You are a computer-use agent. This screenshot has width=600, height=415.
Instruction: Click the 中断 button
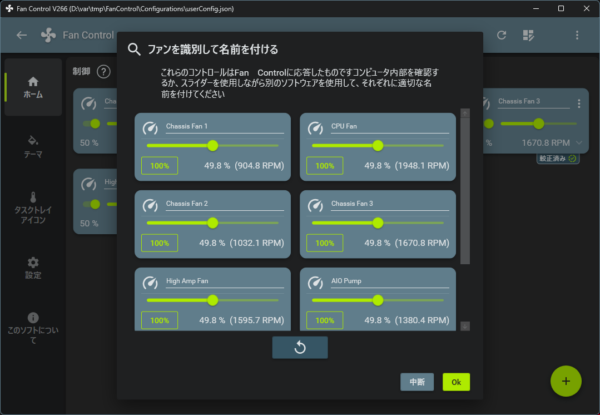[x=417, y=382]
